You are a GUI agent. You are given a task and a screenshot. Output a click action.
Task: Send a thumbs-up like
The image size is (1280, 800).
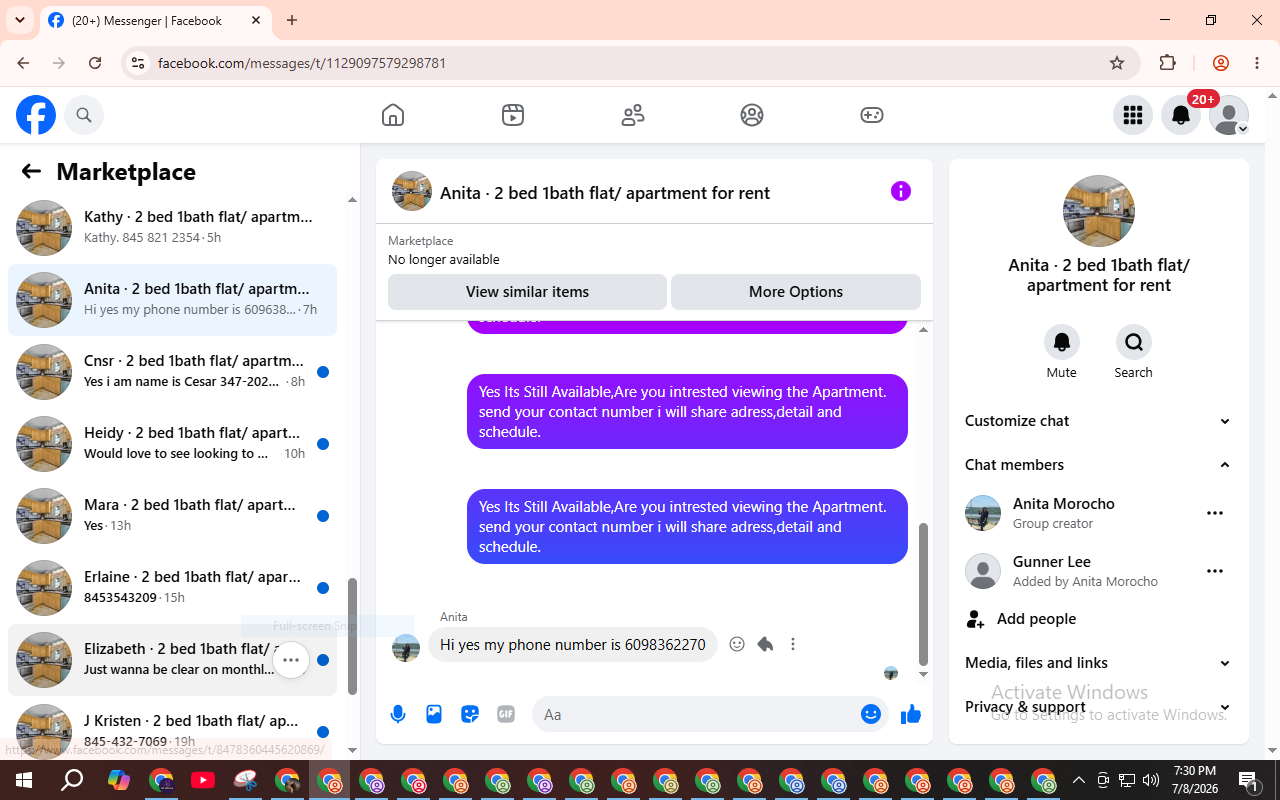[911, 714]
